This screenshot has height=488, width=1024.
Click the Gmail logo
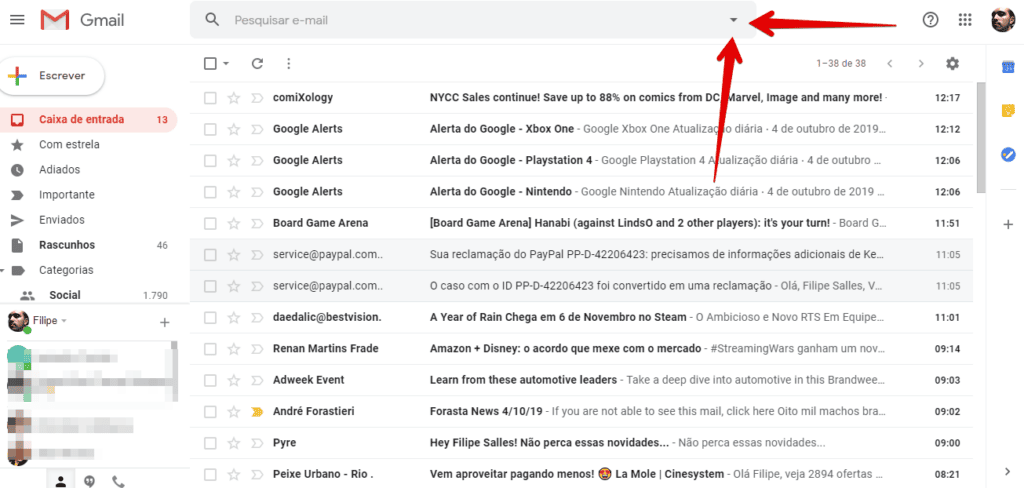point(82,20)
